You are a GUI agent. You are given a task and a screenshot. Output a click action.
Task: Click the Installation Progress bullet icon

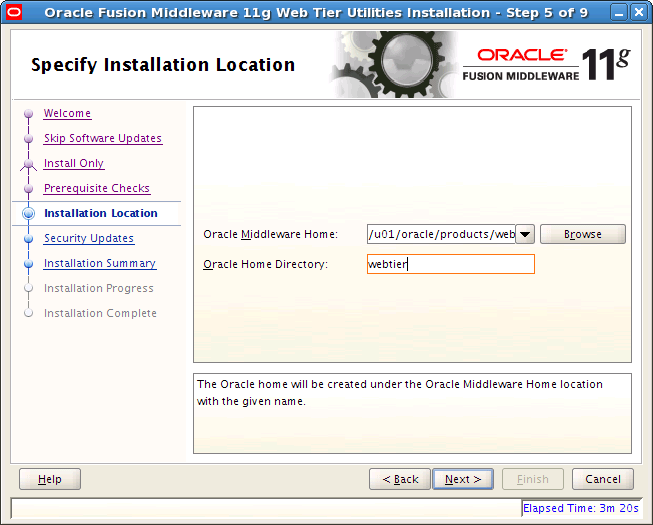[28, 288]
